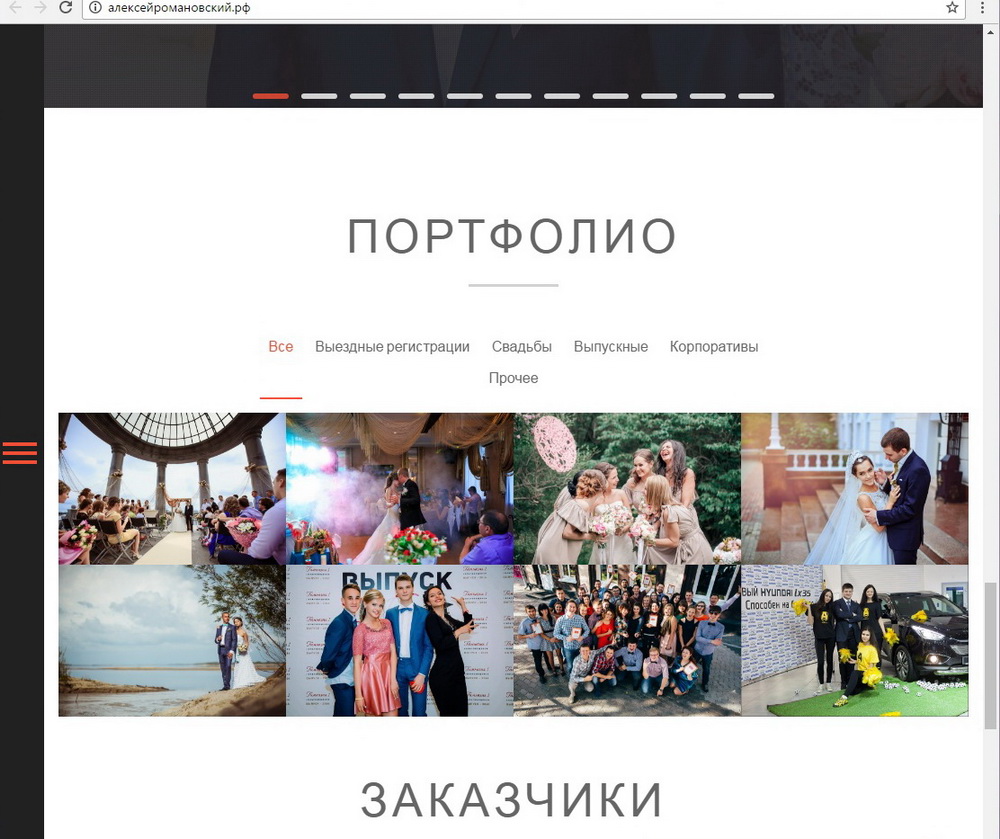The image size is (1000, 839).
Task: Show the Свадьбы portfolio category
Action: tap(521, 347)
